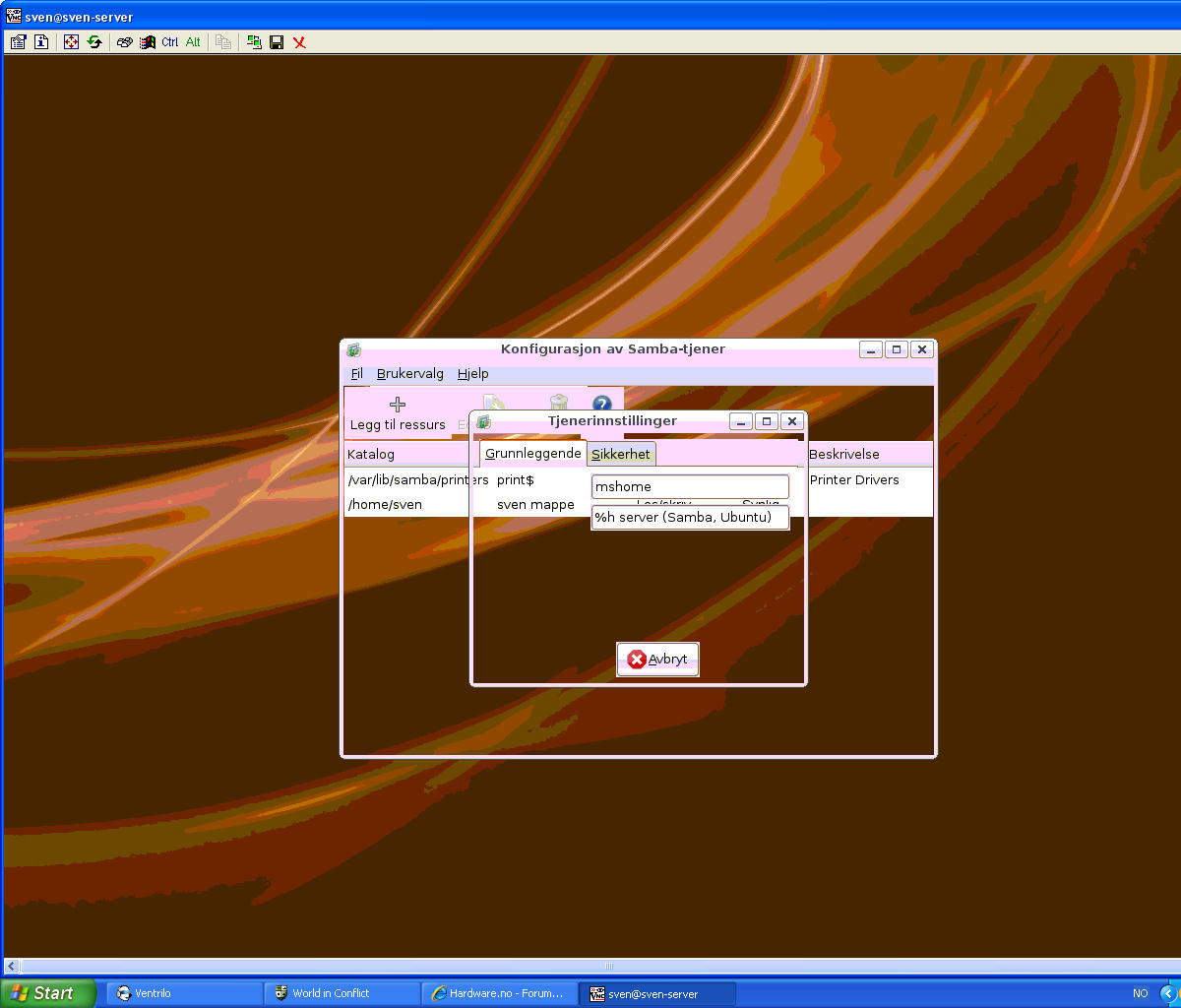Minimize the Konfigurasjon av Samba-tjener window
The image size is (1181, 1008).
(871, 349)
